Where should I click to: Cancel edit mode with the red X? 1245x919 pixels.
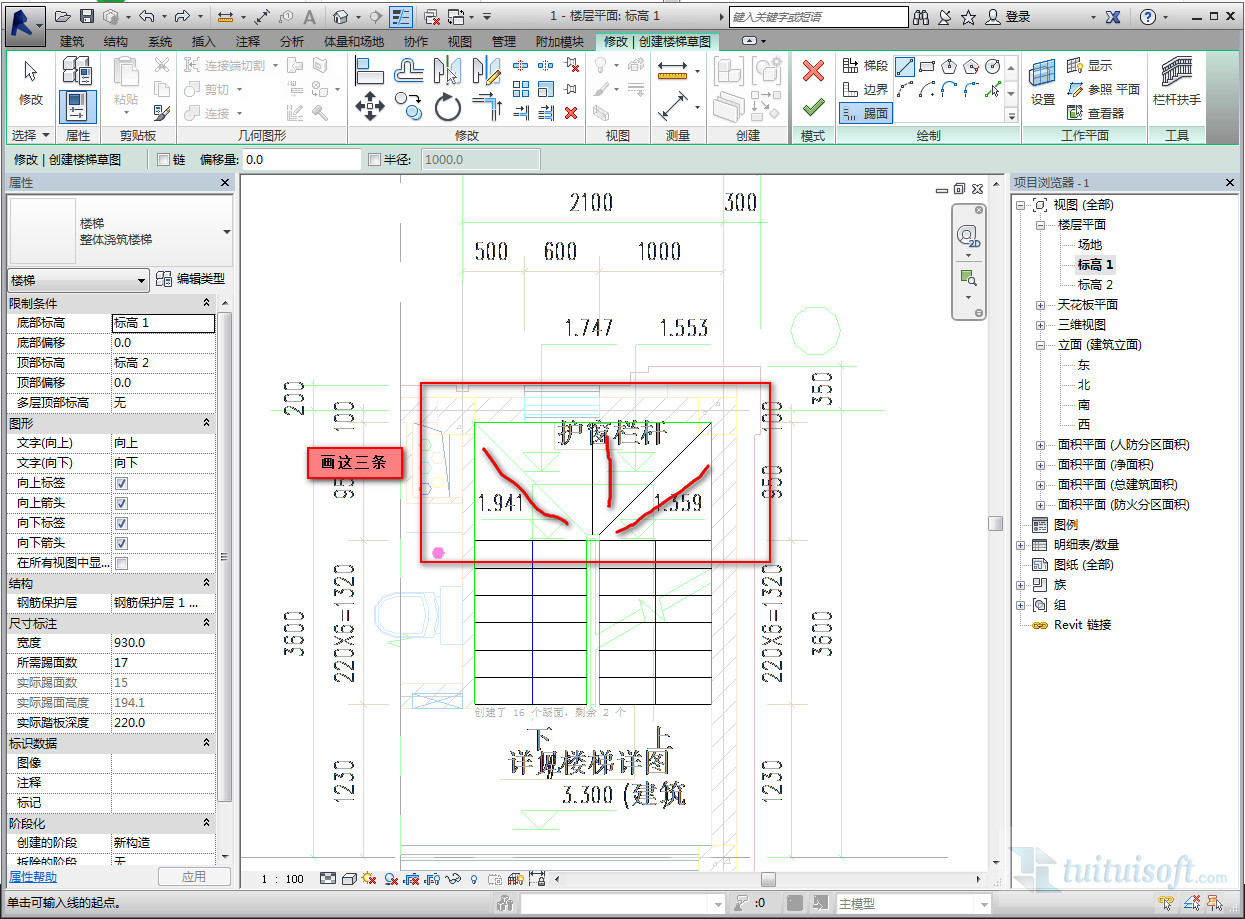tap(813, 71)
